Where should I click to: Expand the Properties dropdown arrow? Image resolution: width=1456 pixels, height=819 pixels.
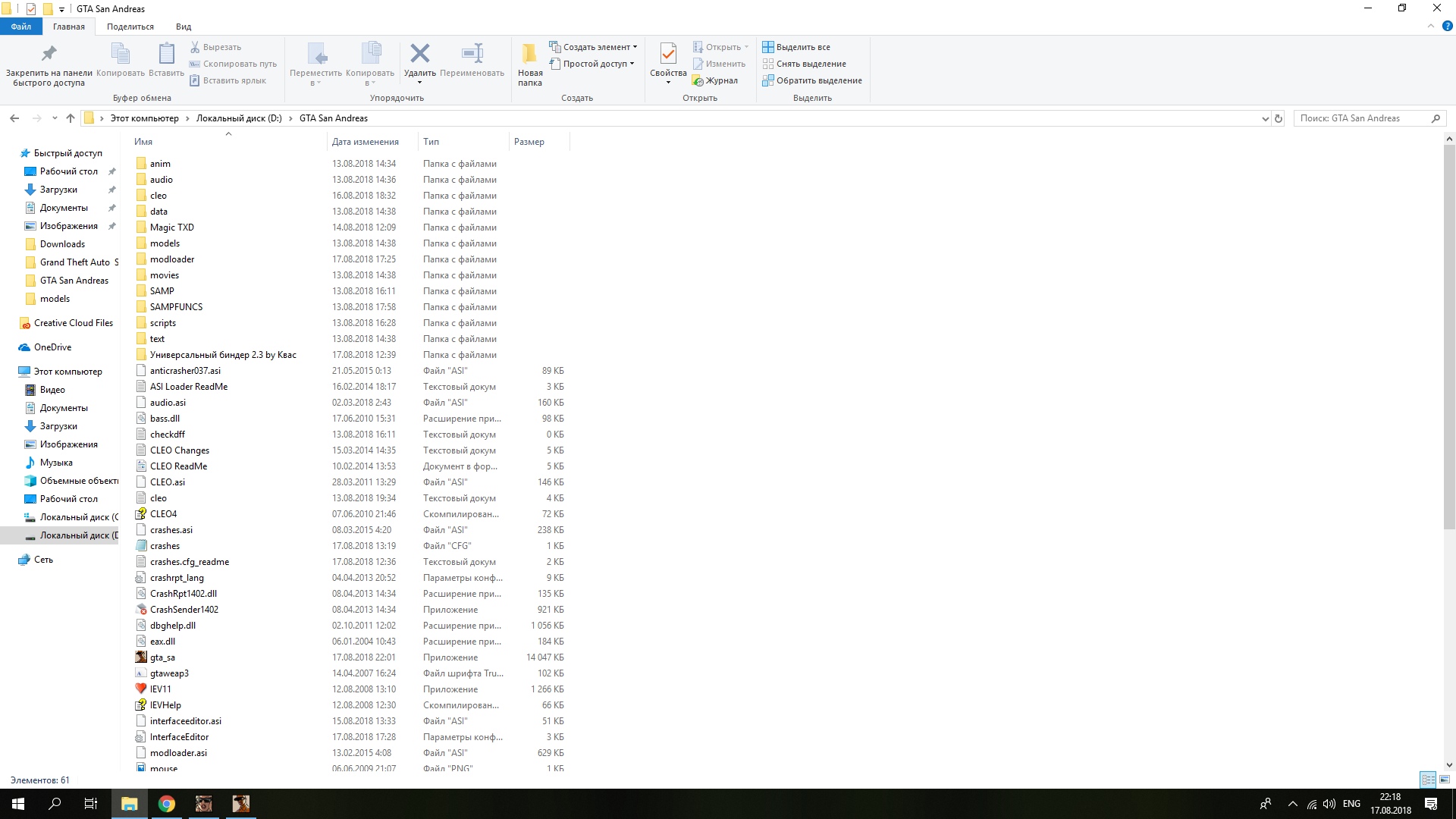pos(668,83)
